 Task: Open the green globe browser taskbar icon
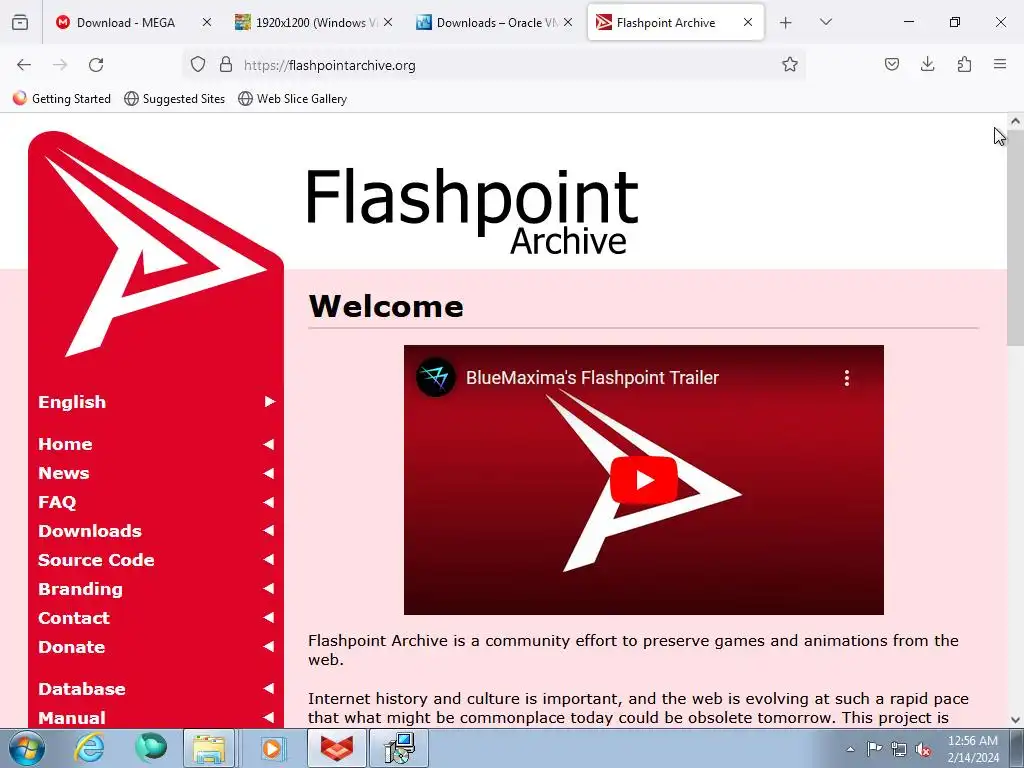(151, 748)
